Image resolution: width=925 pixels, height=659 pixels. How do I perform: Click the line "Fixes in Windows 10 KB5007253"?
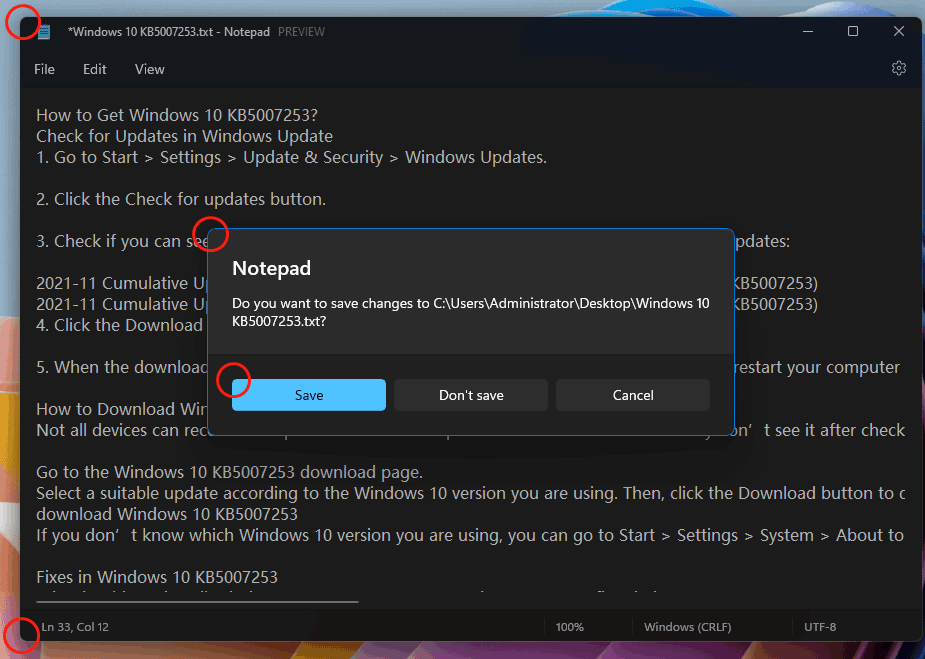coord(157,577)
